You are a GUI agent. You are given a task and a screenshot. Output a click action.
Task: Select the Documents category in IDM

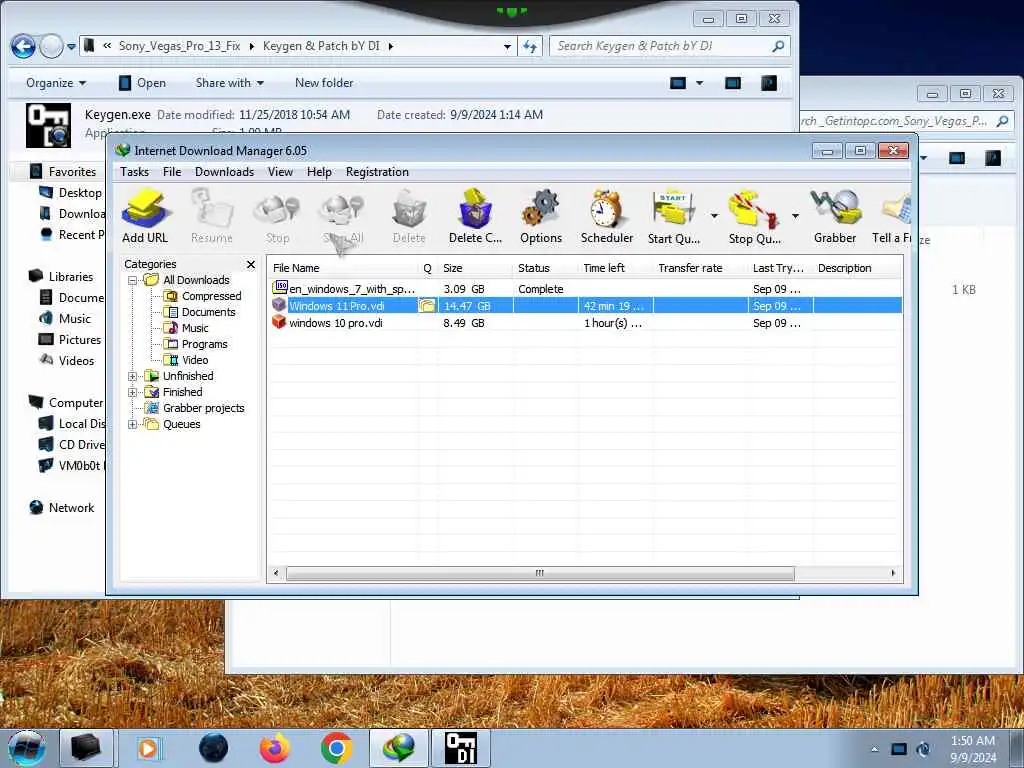pyautogui.click(x=208, y=312)
